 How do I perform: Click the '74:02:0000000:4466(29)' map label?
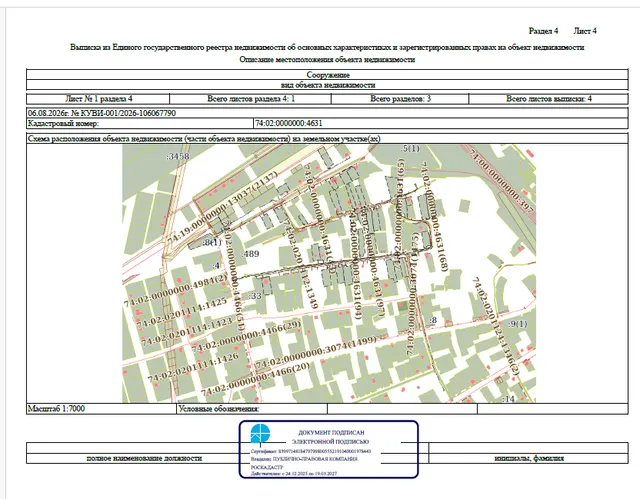[247, 336]
